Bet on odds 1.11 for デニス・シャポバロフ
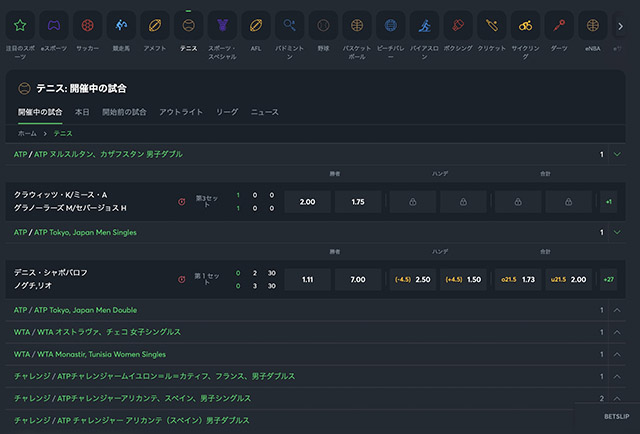Screen dimensions: 640x434 (307, 280)
